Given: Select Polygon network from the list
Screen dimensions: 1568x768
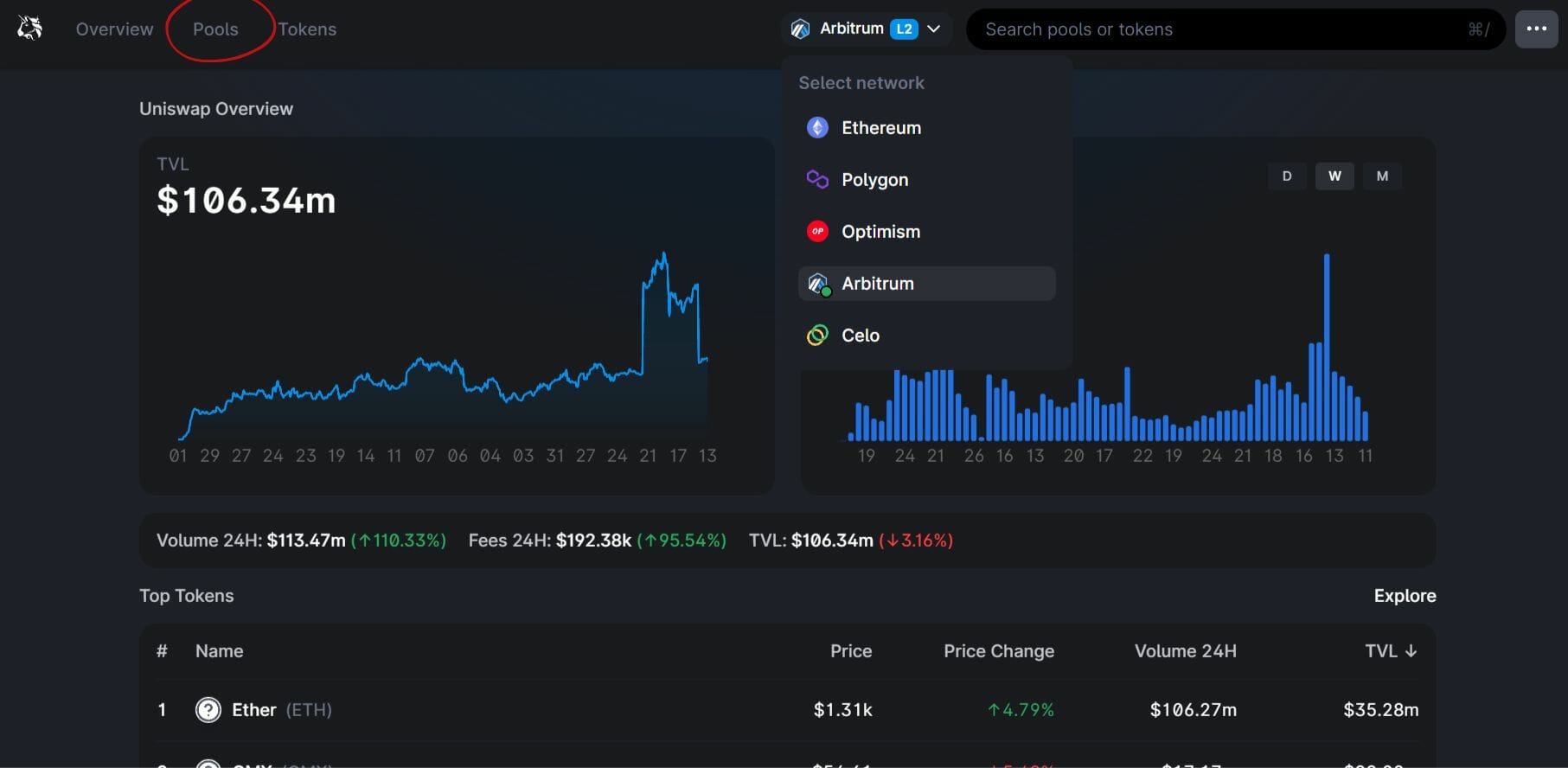Looking at the screenshot, I should (x=926, y=180).
